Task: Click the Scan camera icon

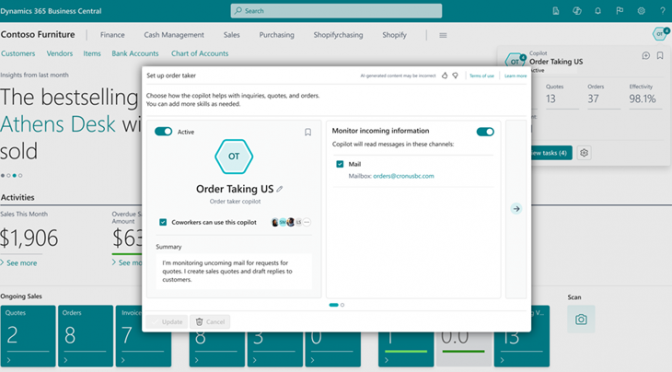Action: (x=581, y=319)
